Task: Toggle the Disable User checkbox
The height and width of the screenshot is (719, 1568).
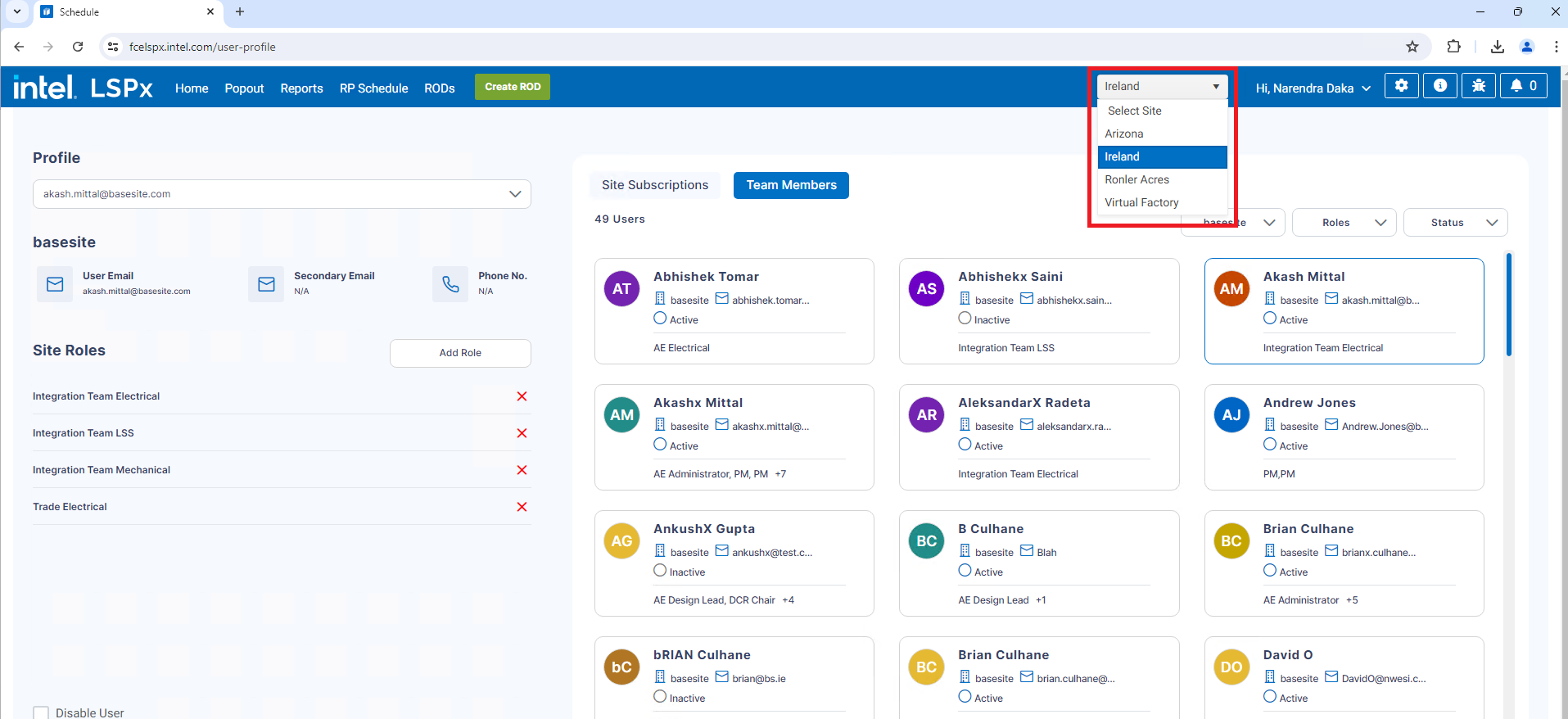Action: coord(41,712)
